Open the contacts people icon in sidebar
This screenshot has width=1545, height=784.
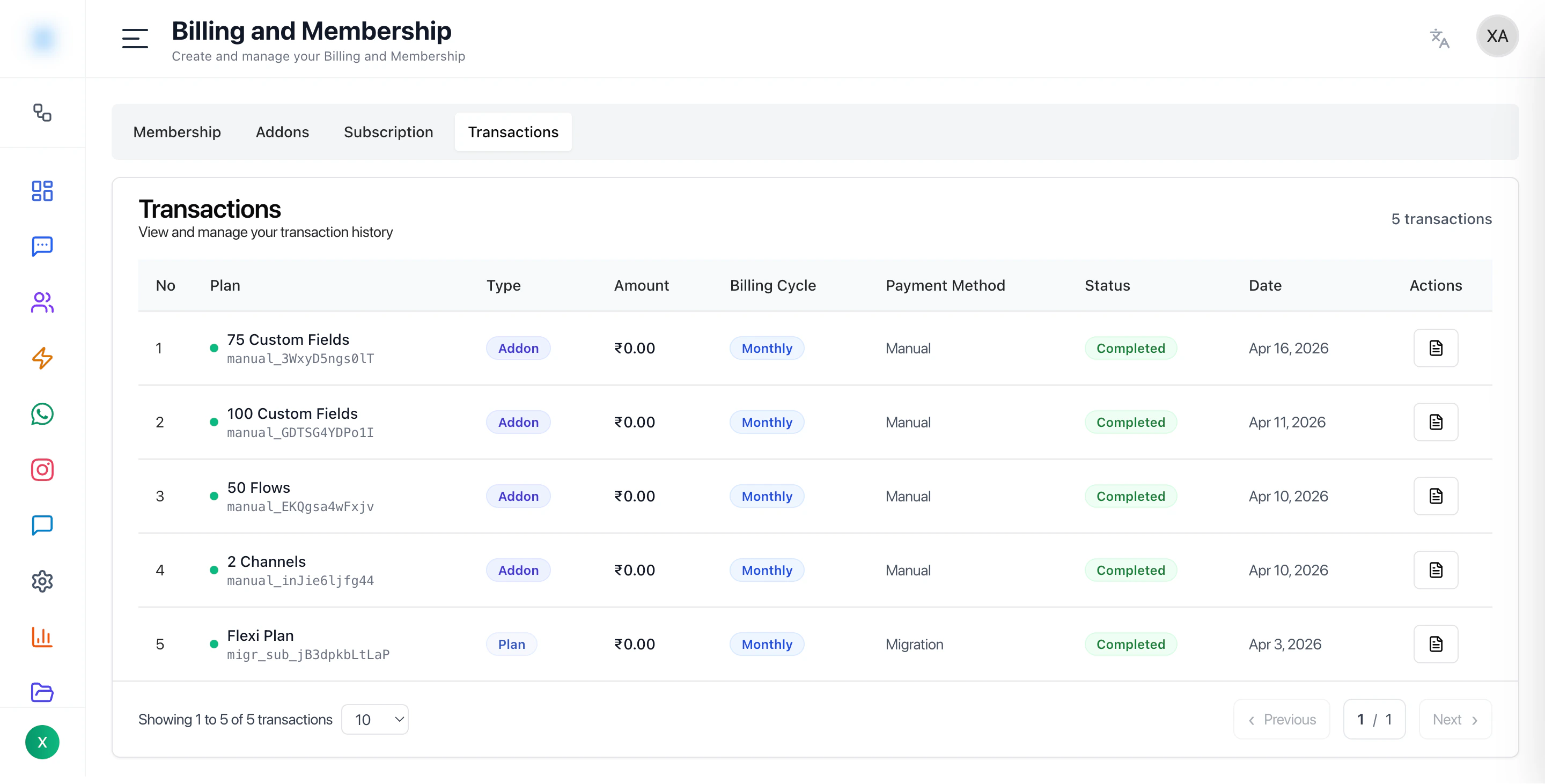coord(42,302)
